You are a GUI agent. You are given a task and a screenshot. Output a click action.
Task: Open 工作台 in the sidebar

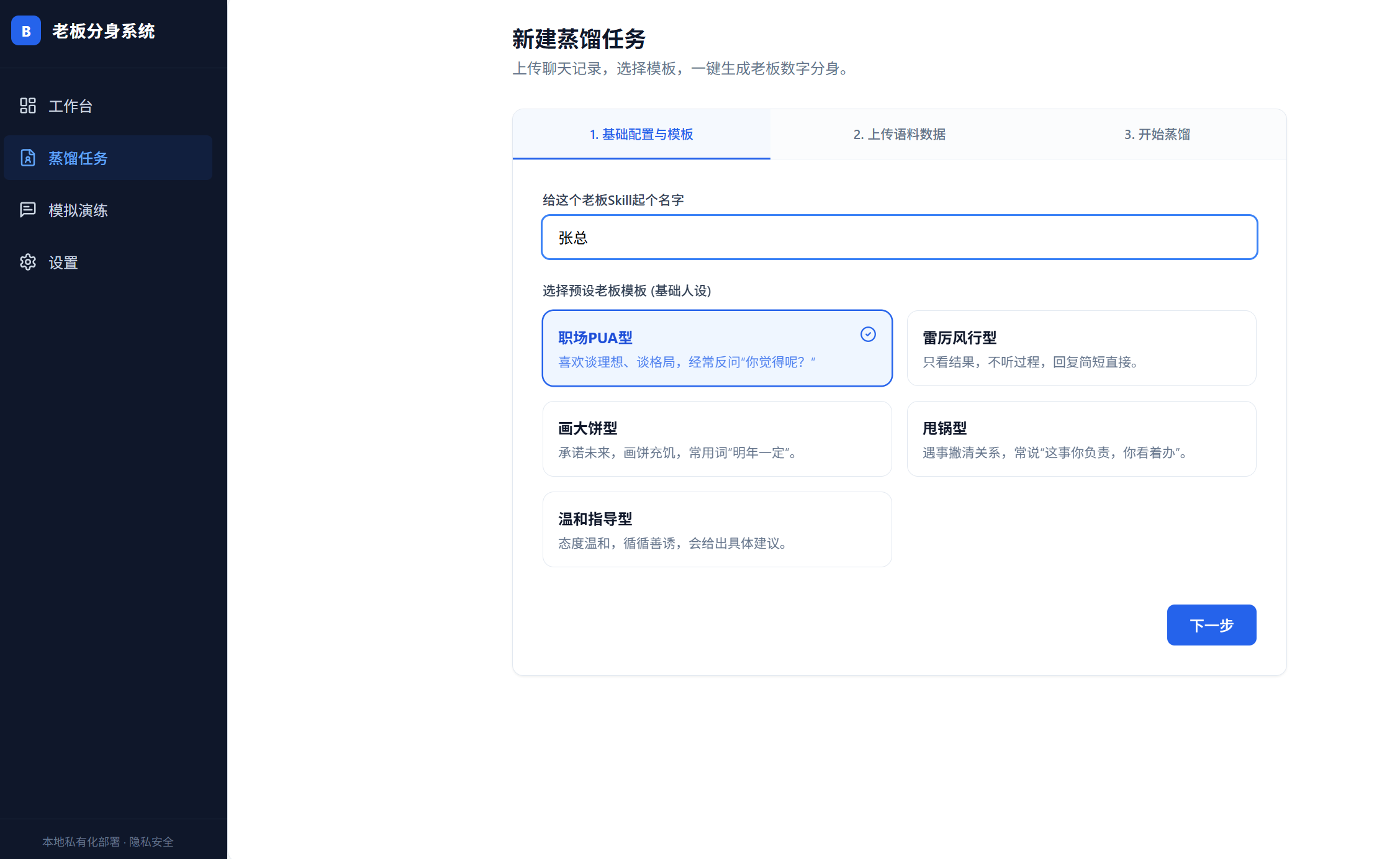point(70,106)
